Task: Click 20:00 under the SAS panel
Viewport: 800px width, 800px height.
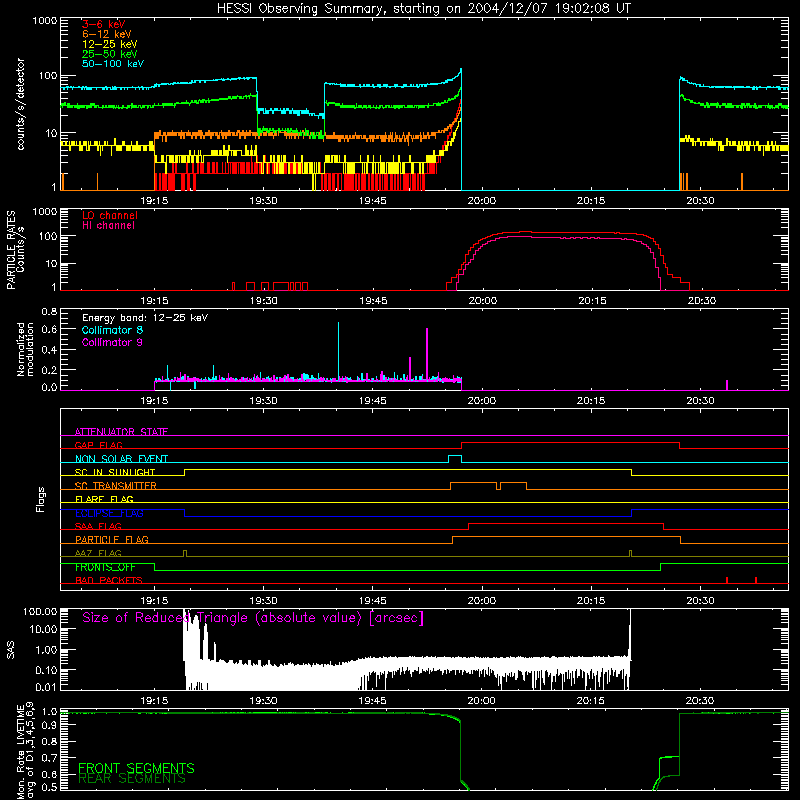Action: [x=482, y=701]
